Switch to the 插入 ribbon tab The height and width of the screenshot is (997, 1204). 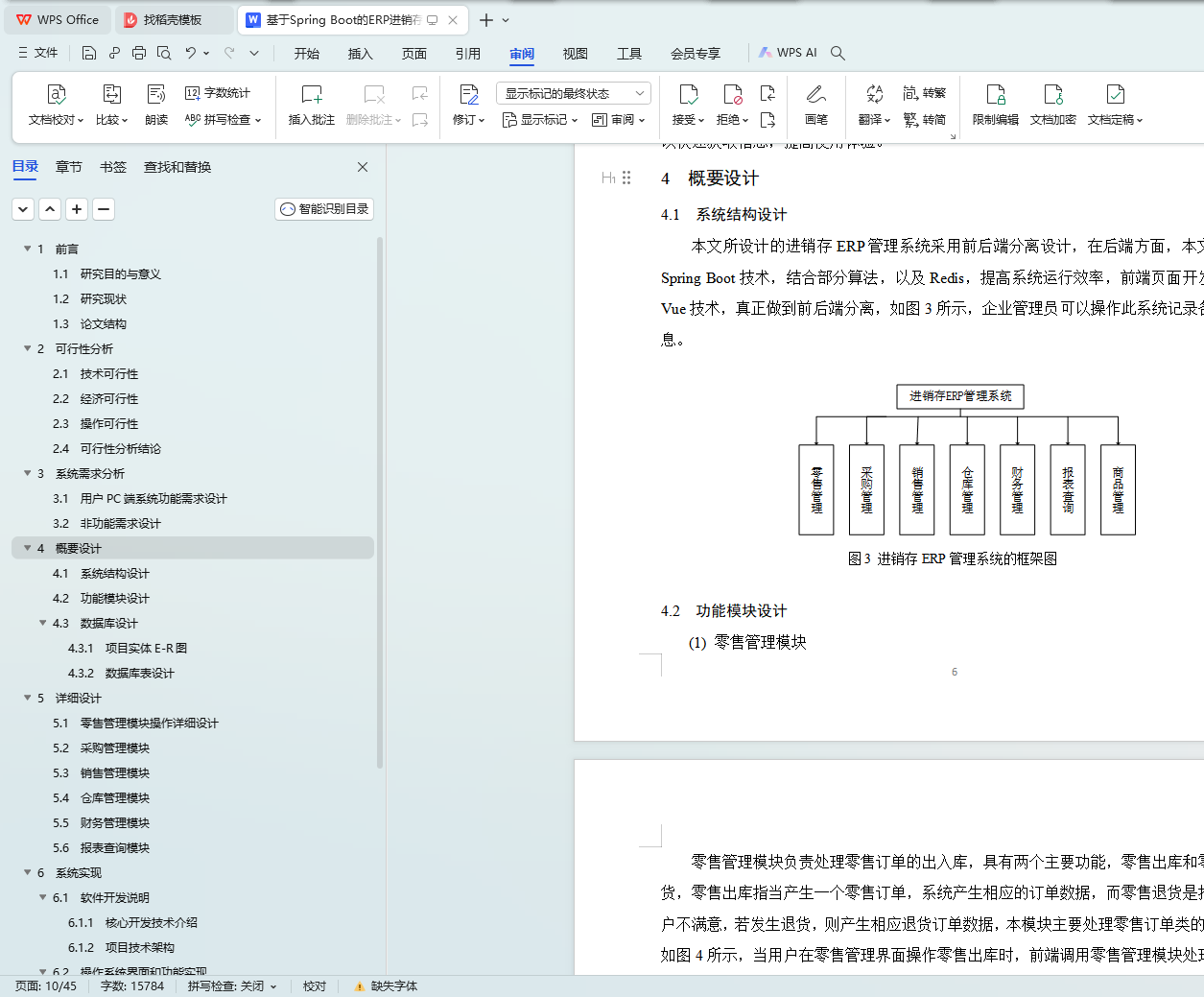pos(361,54)
